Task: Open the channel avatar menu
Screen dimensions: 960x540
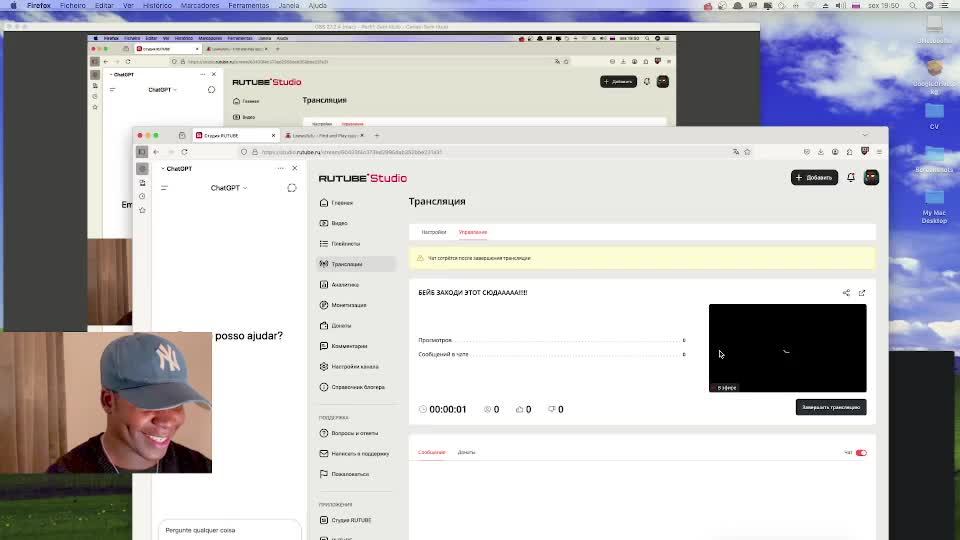Action: 871,178
